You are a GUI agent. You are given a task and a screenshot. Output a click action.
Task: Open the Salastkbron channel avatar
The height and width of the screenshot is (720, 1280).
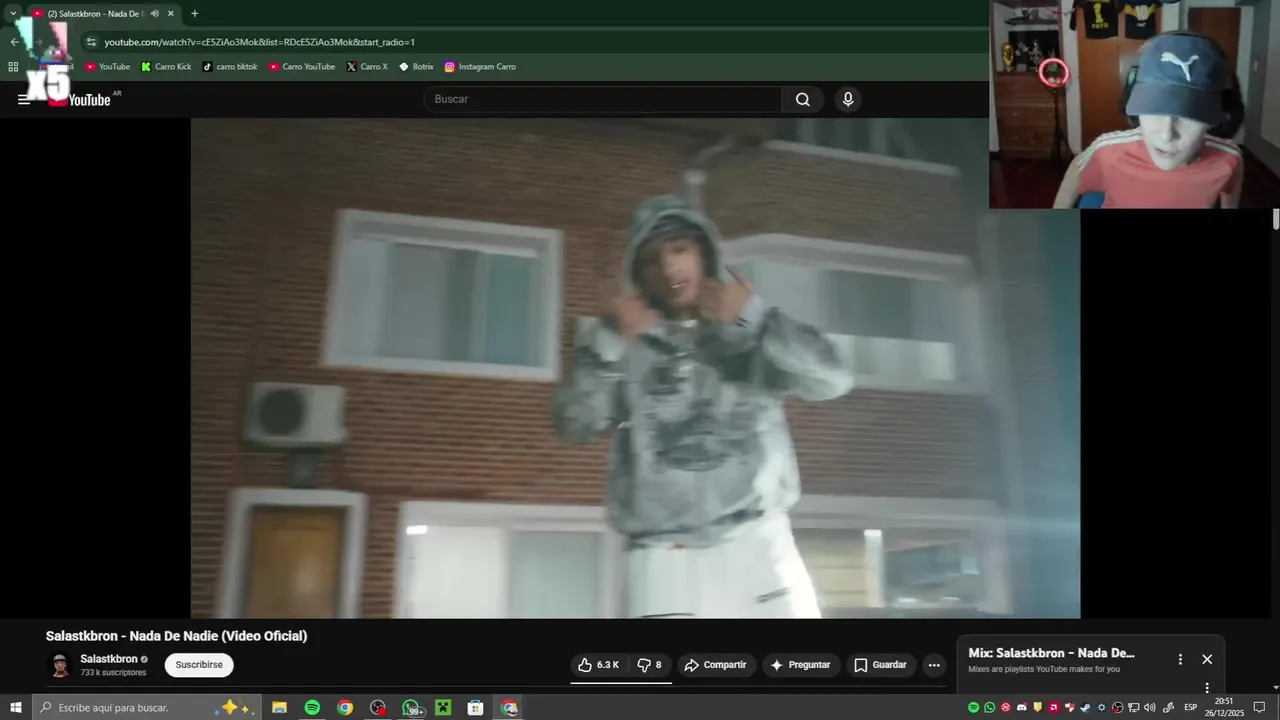tap(60, 665)
